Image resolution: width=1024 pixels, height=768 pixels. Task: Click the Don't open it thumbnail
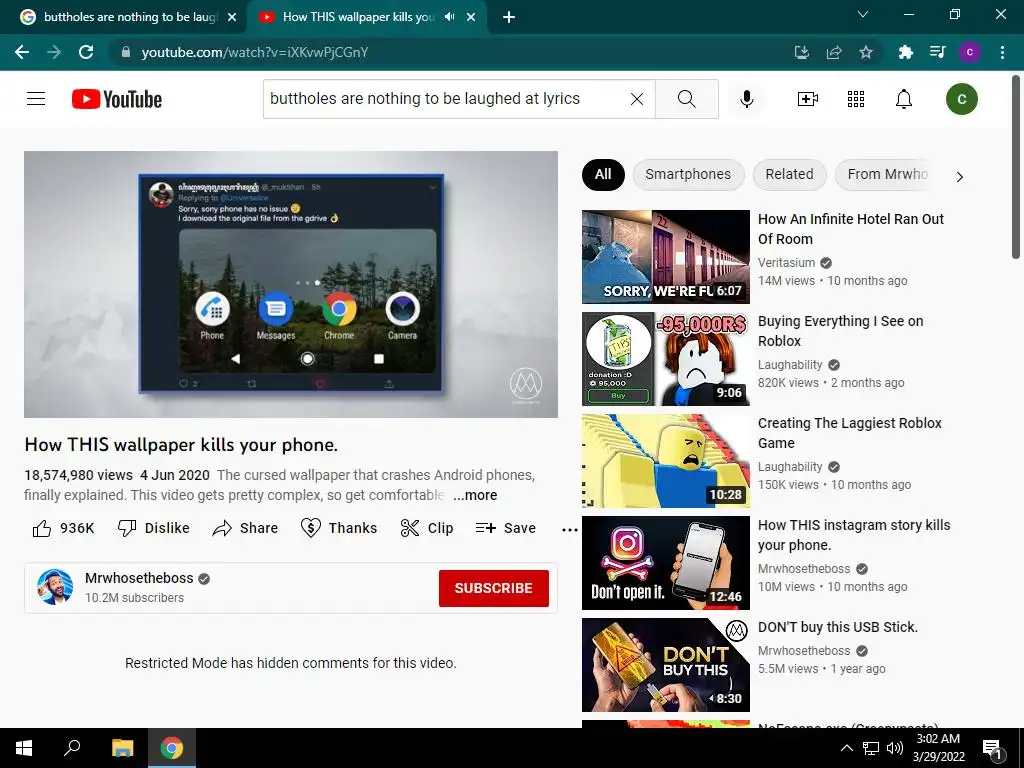[x=665, y=563]
